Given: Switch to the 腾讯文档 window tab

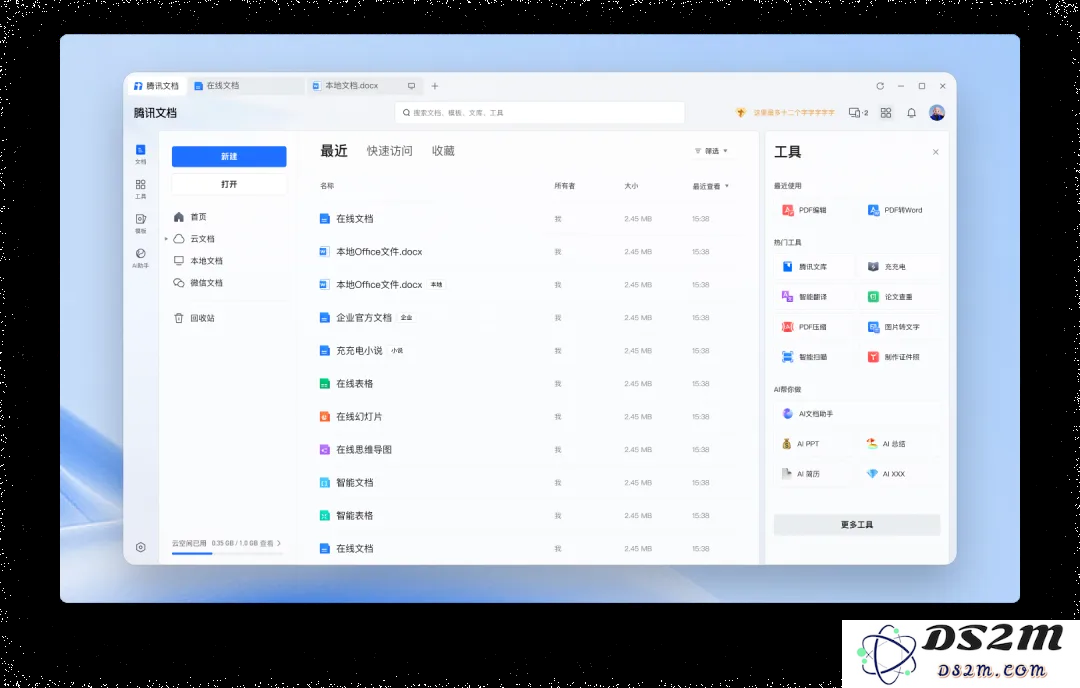Looking at the screenshot, I should (x=156, y=86).
